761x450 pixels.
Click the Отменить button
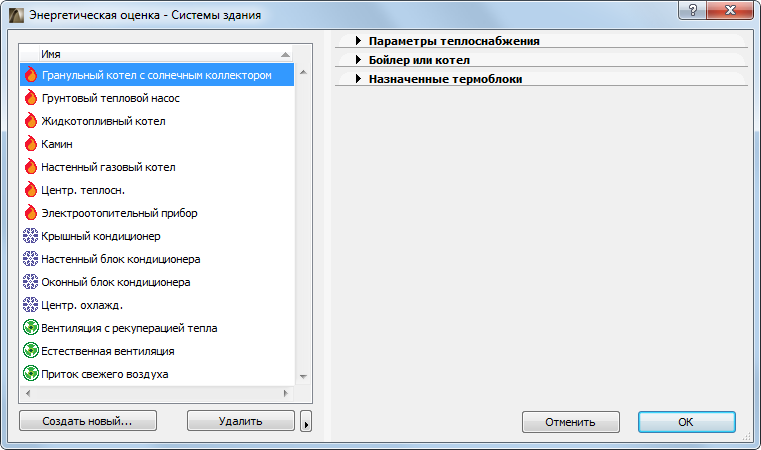pyautogui.click(x=570, y=422)
